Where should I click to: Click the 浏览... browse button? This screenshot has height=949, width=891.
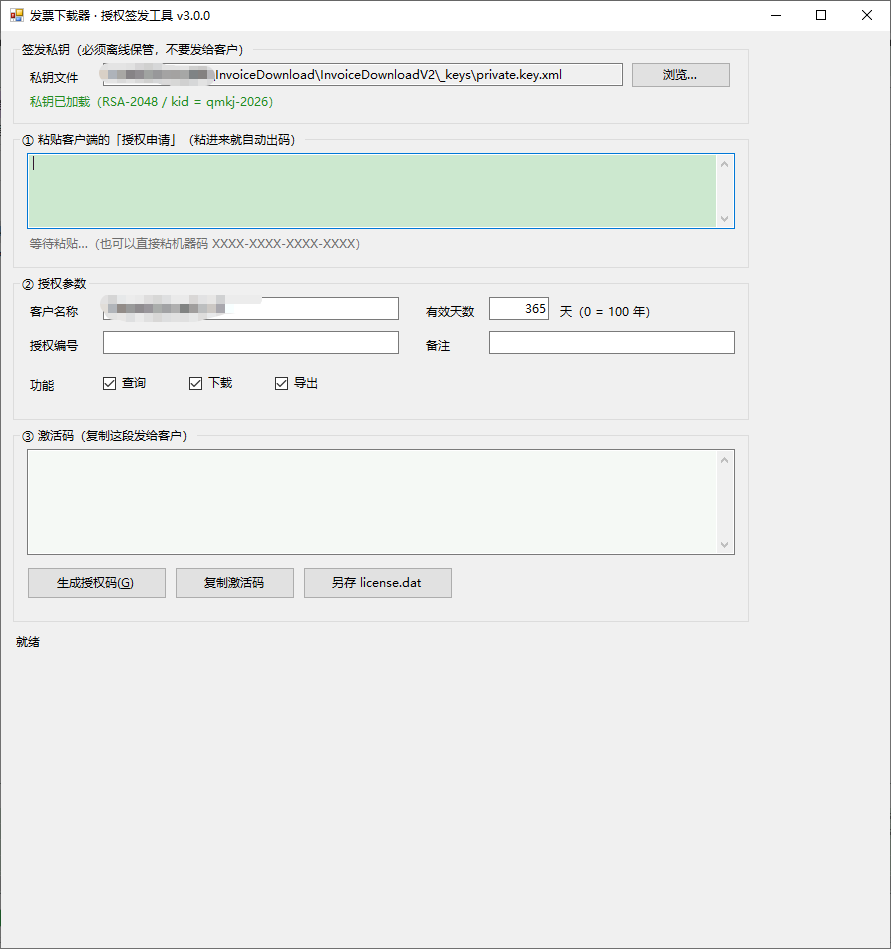point(680,75)
